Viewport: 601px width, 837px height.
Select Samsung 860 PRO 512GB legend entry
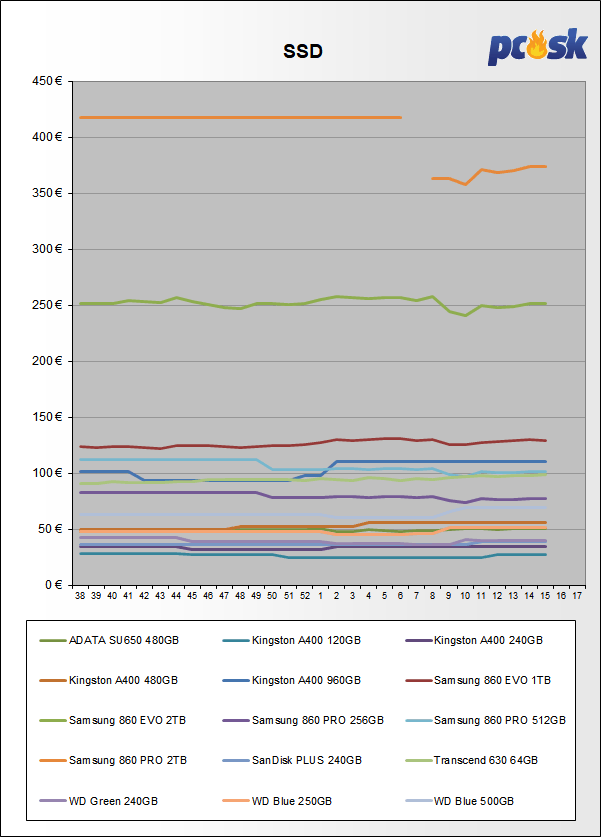click(486, 720)
